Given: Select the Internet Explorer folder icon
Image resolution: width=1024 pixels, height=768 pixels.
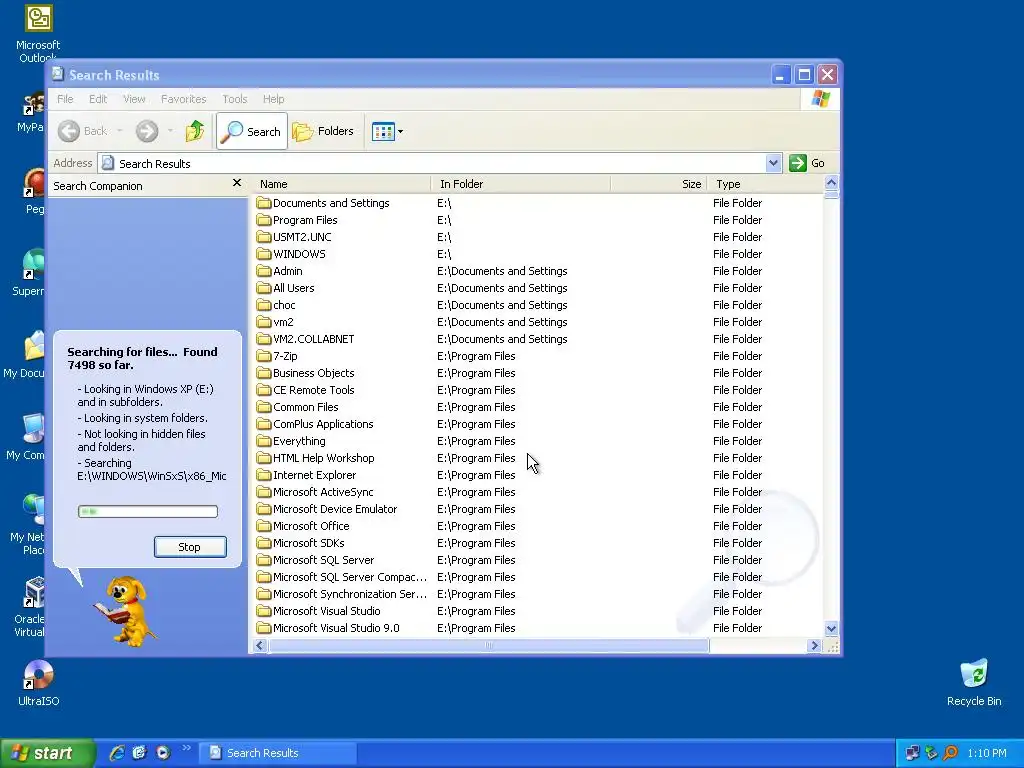Looking at the screenshot, I should point(264,475).
